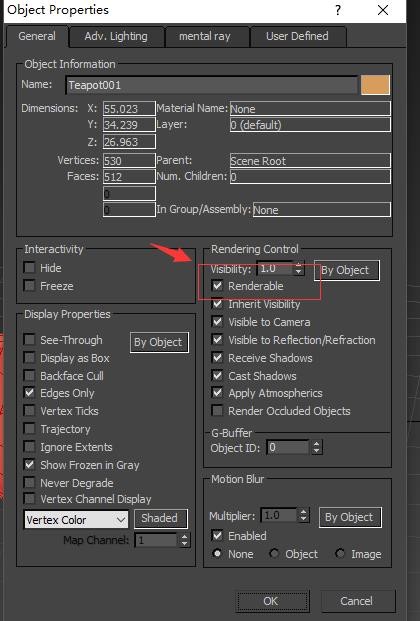Click the Shaded button
The image size is (420, 621).
point(160,518)
